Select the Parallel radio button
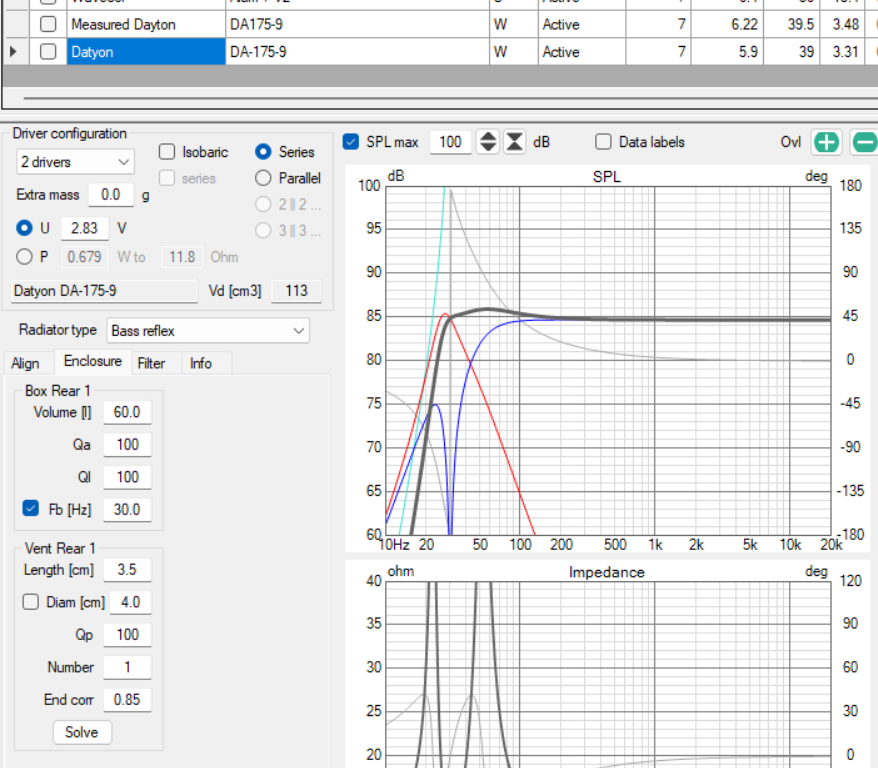 click(263, 178)
